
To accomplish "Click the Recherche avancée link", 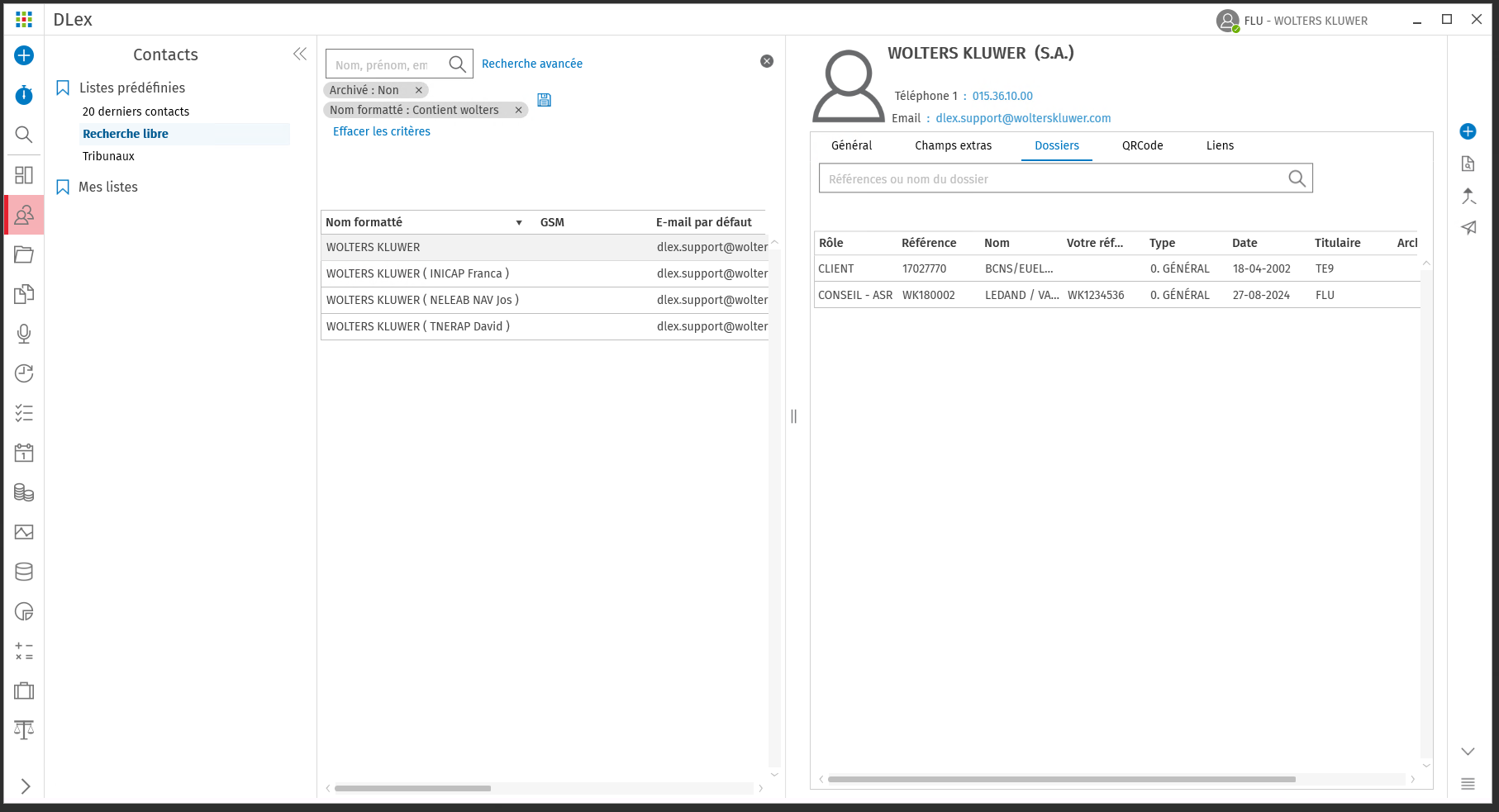I will [531, 64].
